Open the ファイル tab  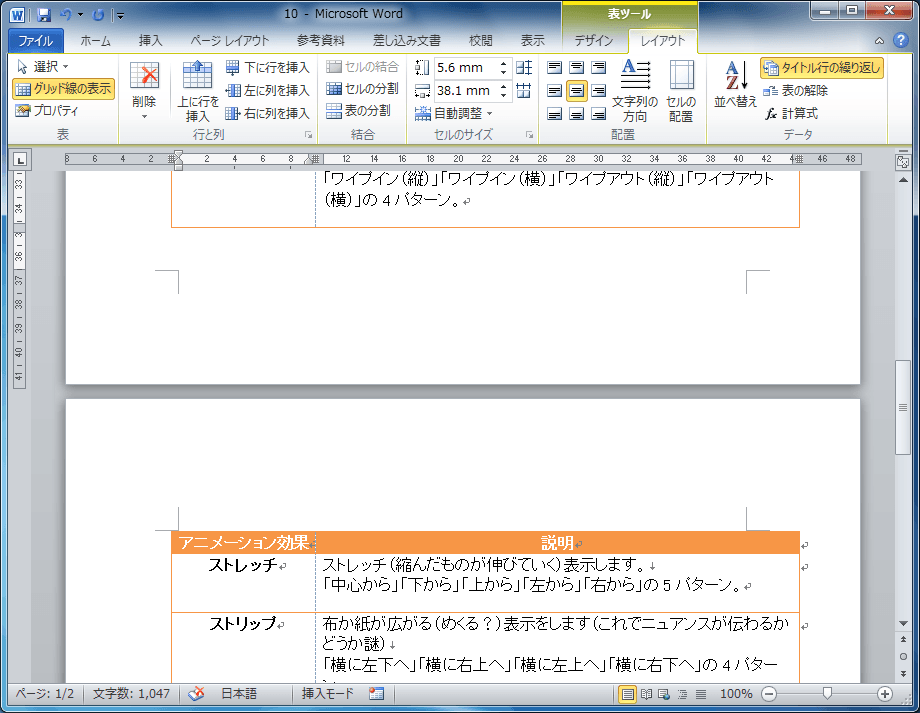[35, 40]
